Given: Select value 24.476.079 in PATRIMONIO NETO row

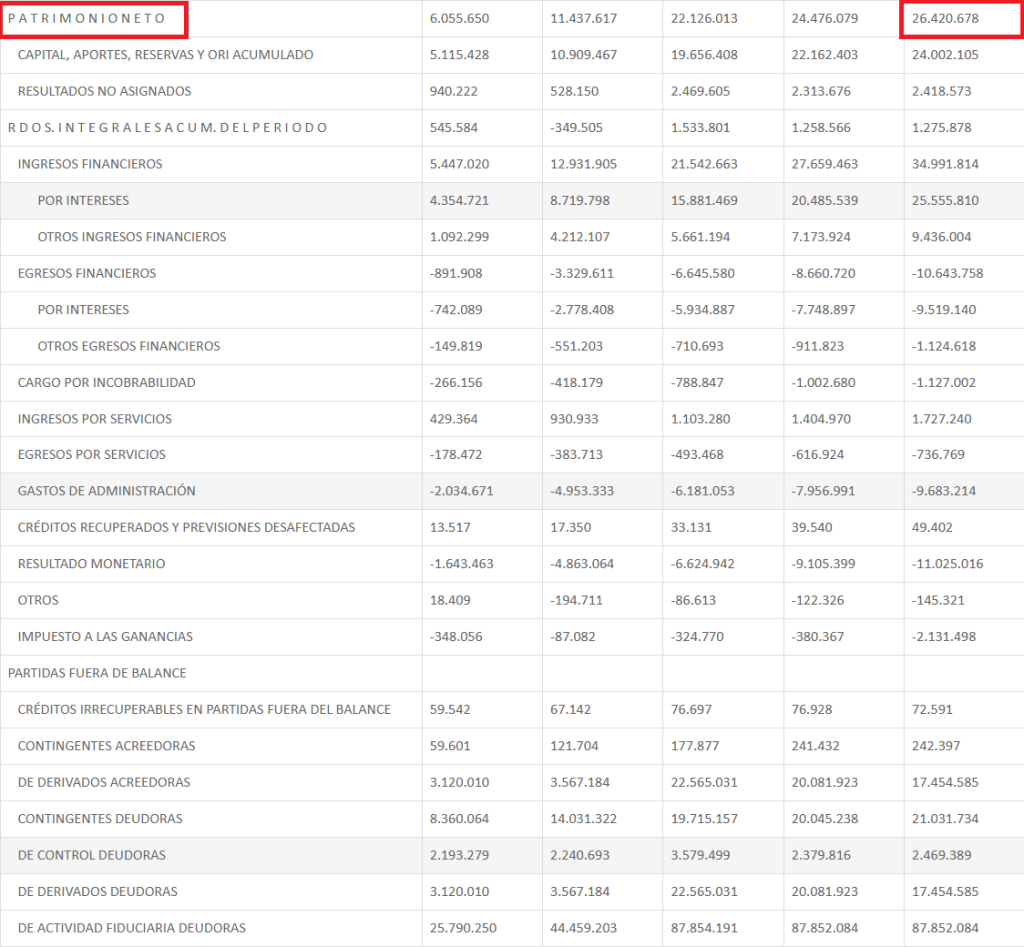Looking at the screenshot, I should coord(825,18).
